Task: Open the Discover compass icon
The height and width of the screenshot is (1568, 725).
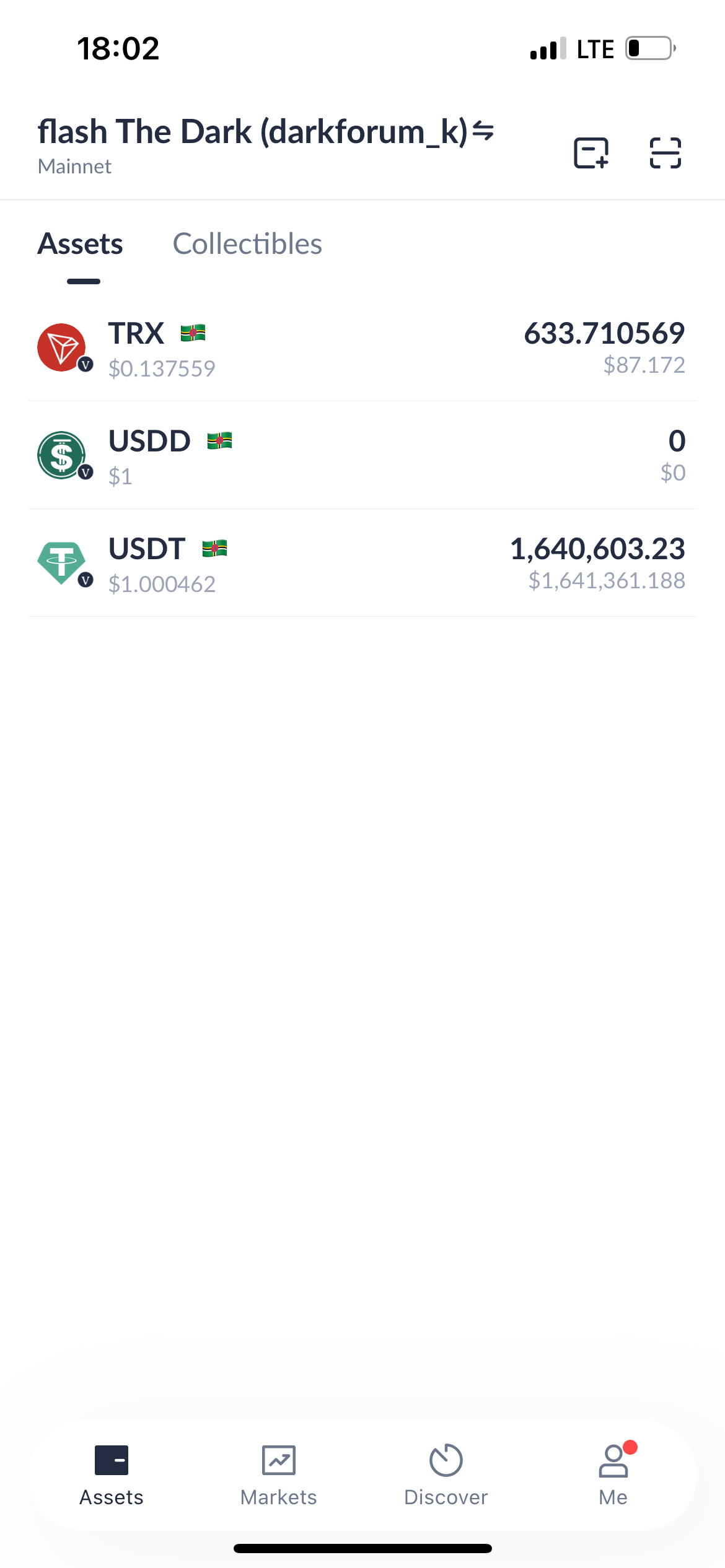Action: click(x=446, y=1460)
